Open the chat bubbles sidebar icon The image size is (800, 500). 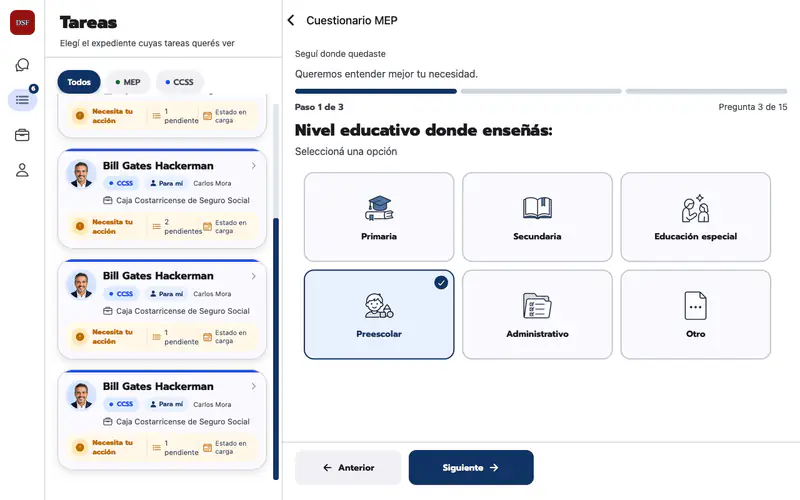(22, 65)
